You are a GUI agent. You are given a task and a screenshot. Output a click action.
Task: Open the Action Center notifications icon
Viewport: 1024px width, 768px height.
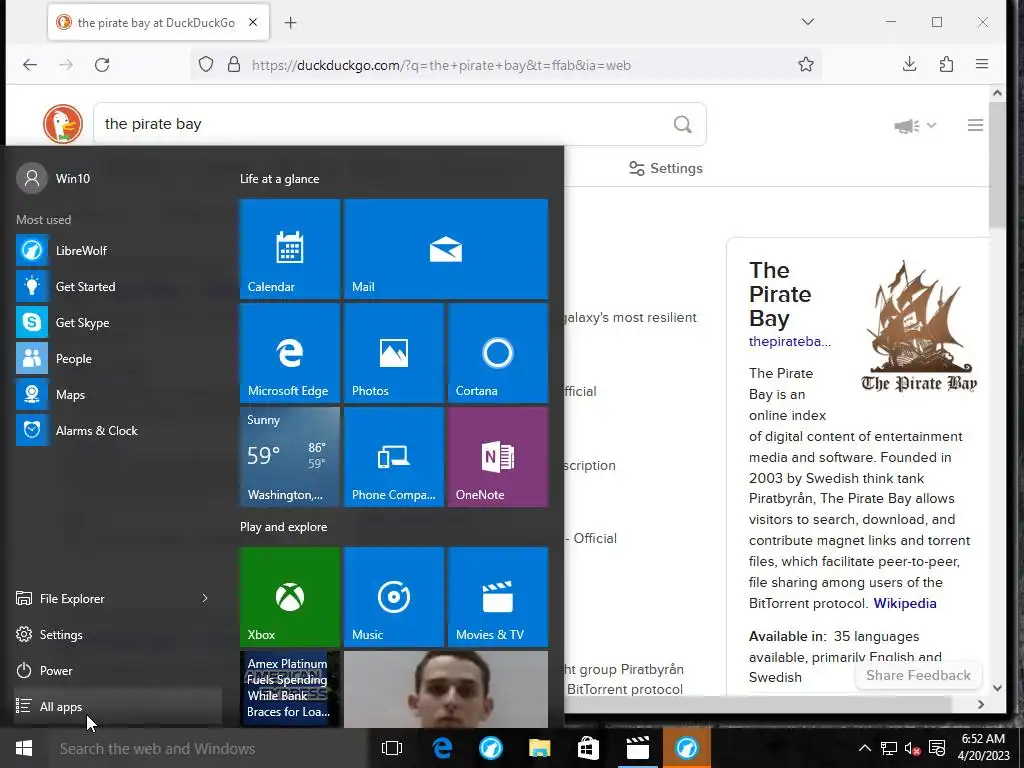coord(936,748)
